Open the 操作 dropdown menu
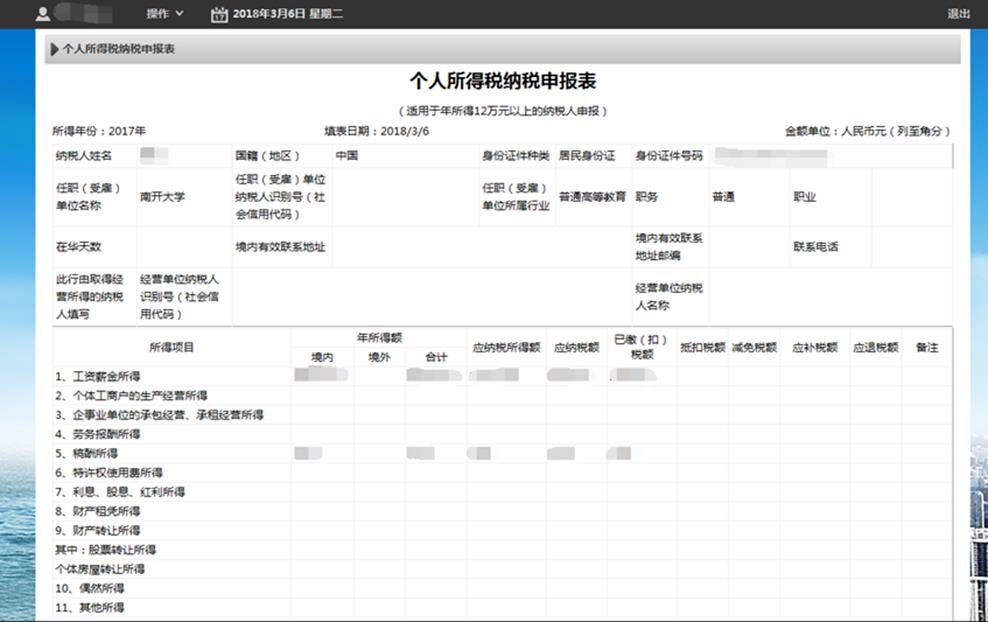The width and height of the screenshot is (988, 622). [165, 14]
